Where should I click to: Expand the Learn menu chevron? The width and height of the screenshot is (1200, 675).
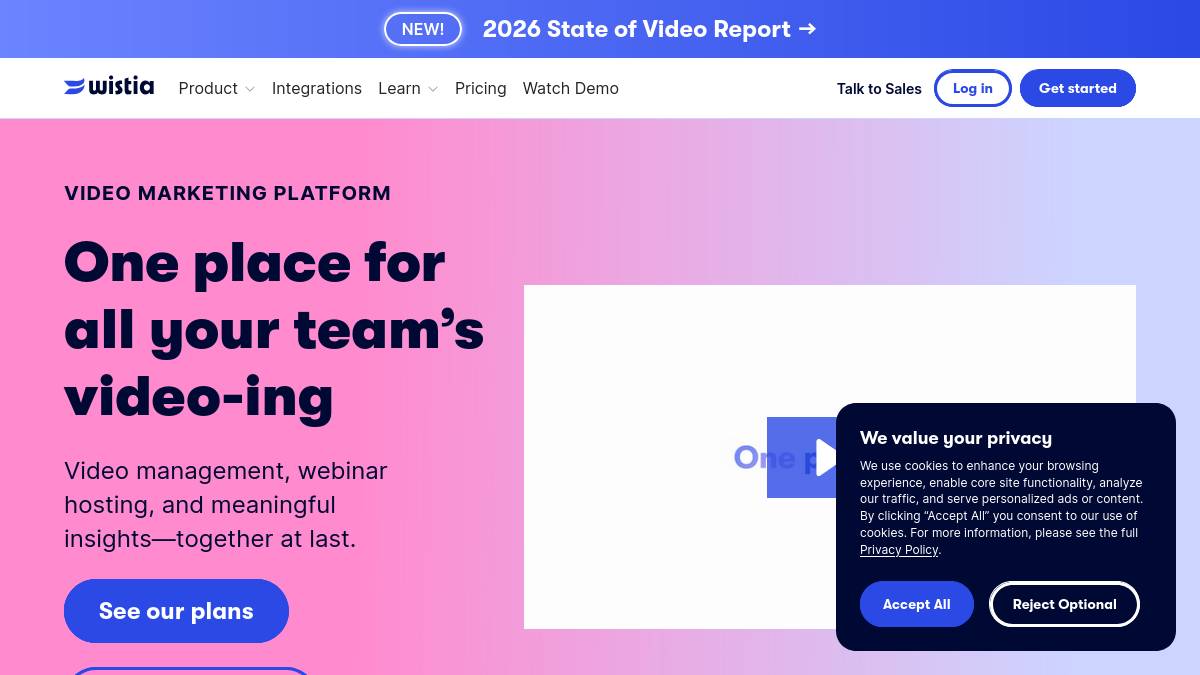tap(433, 89)
